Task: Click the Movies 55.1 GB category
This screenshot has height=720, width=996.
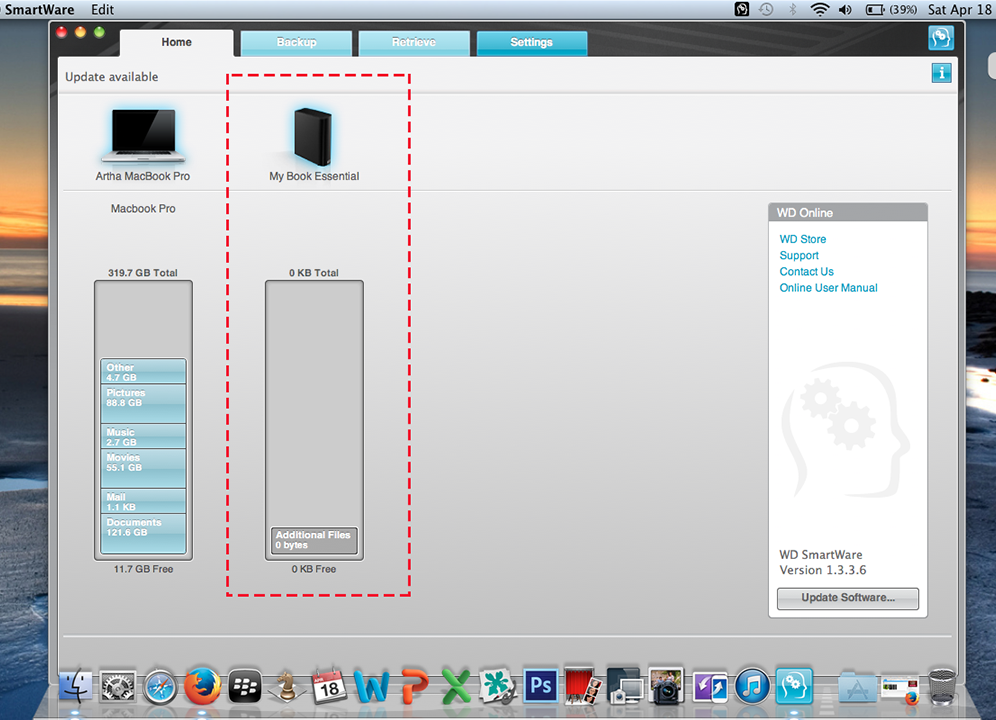Action: pos(143,468)
